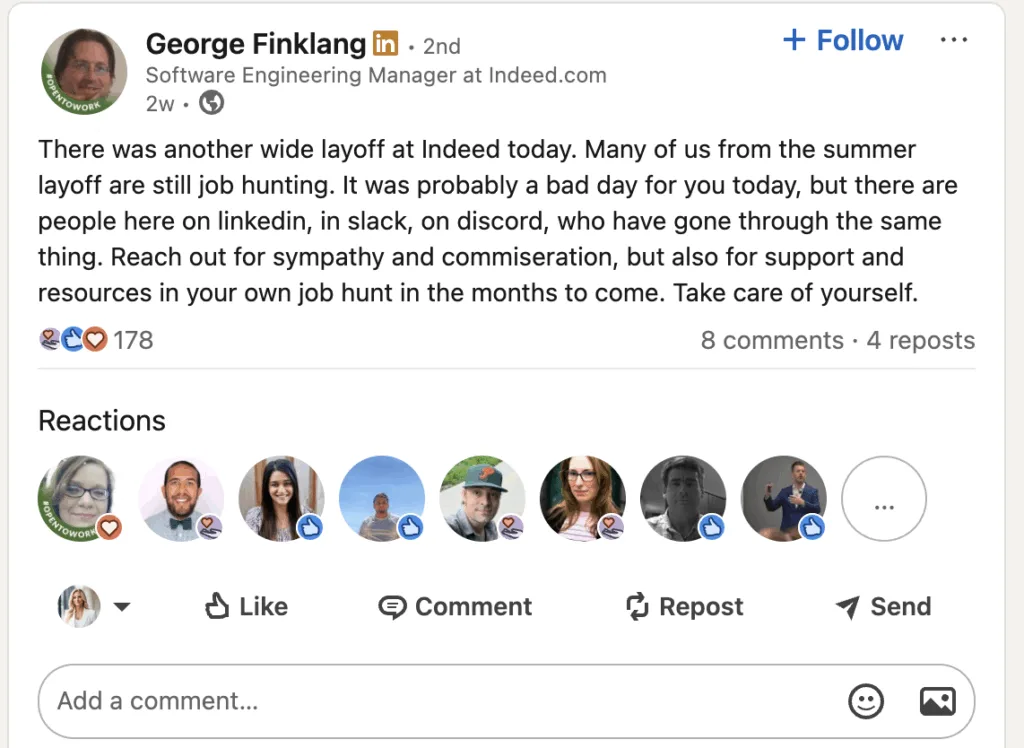Open the 8 comments link
Image resolution: width=1024 pixels, height=748 pixels.
(x=772, y=340)
